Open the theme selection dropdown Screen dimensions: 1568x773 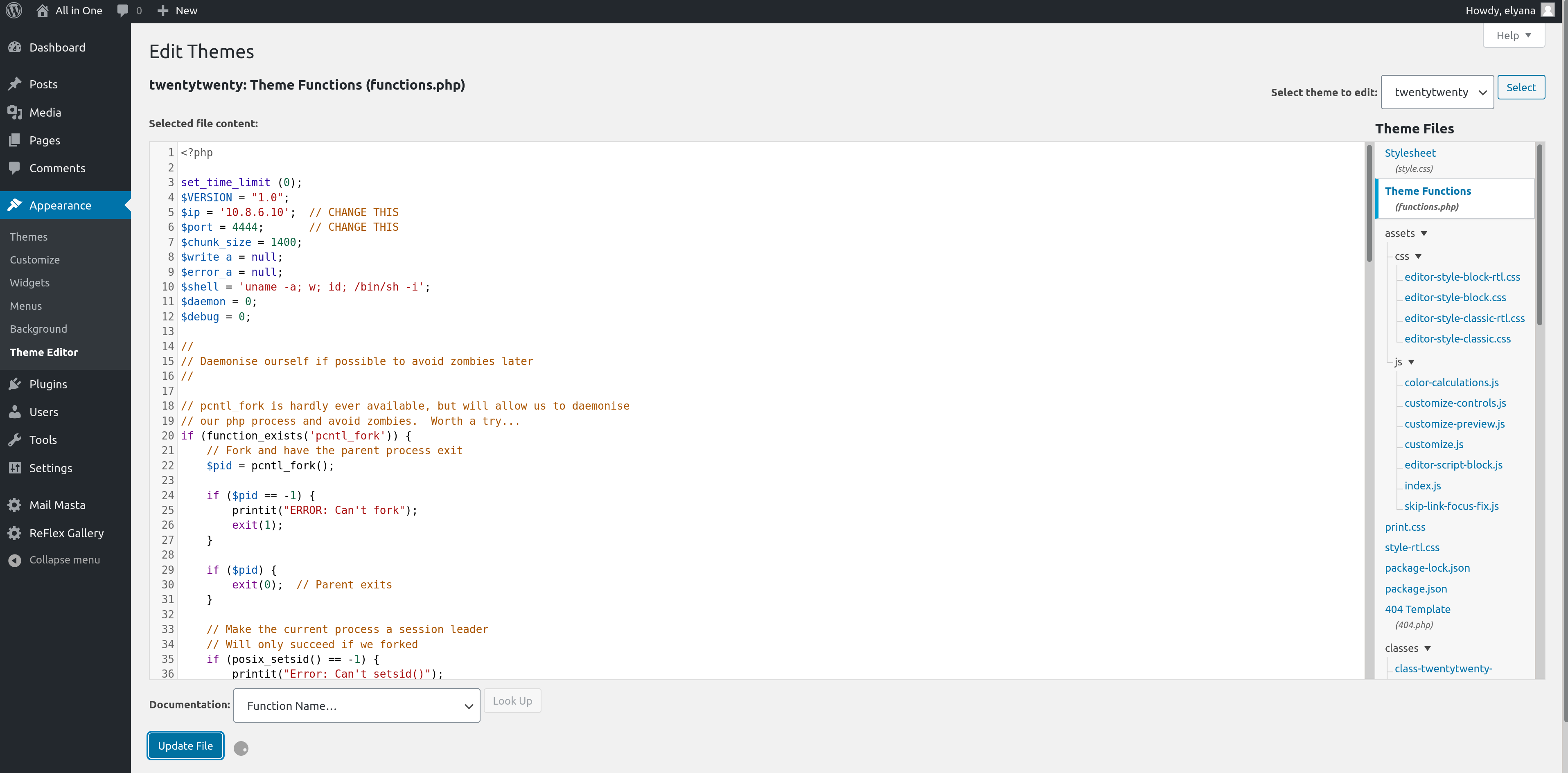coord(1437,92)
